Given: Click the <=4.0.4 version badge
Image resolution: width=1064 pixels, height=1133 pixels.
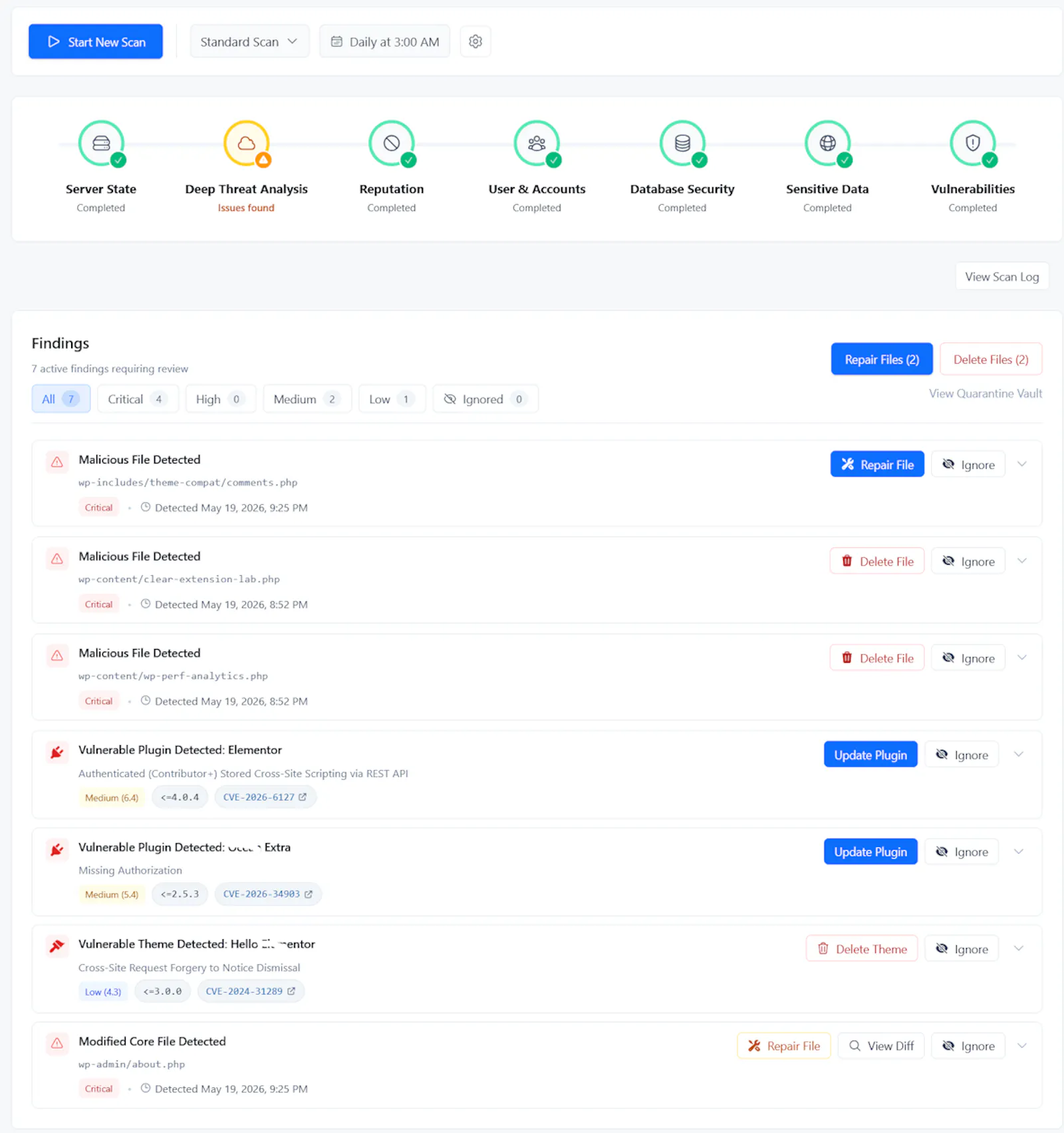Looking at the screenshot, I should pos(180,797).
